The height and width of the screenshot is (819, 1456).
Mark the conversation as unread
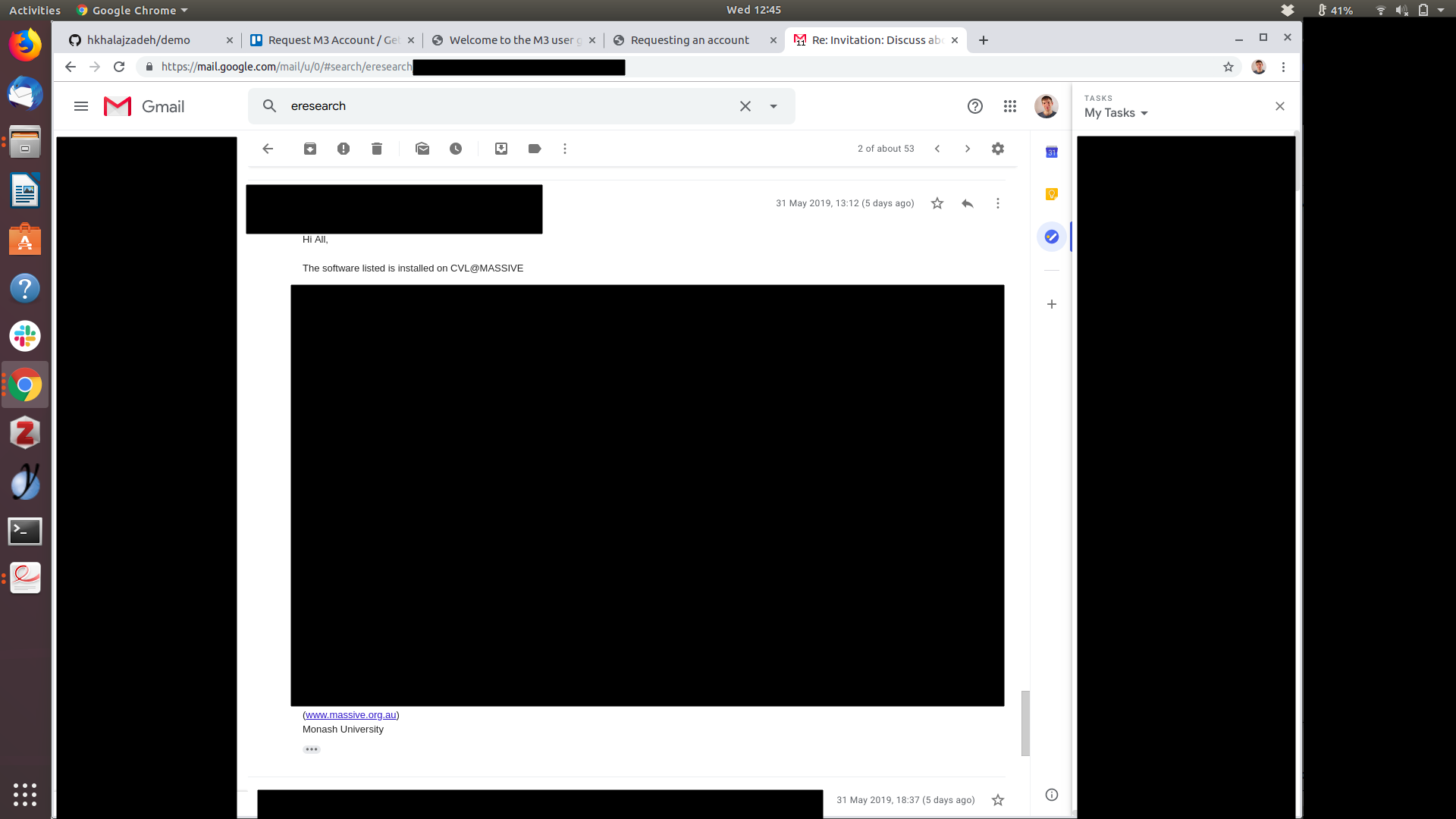(x=422, y=149)
